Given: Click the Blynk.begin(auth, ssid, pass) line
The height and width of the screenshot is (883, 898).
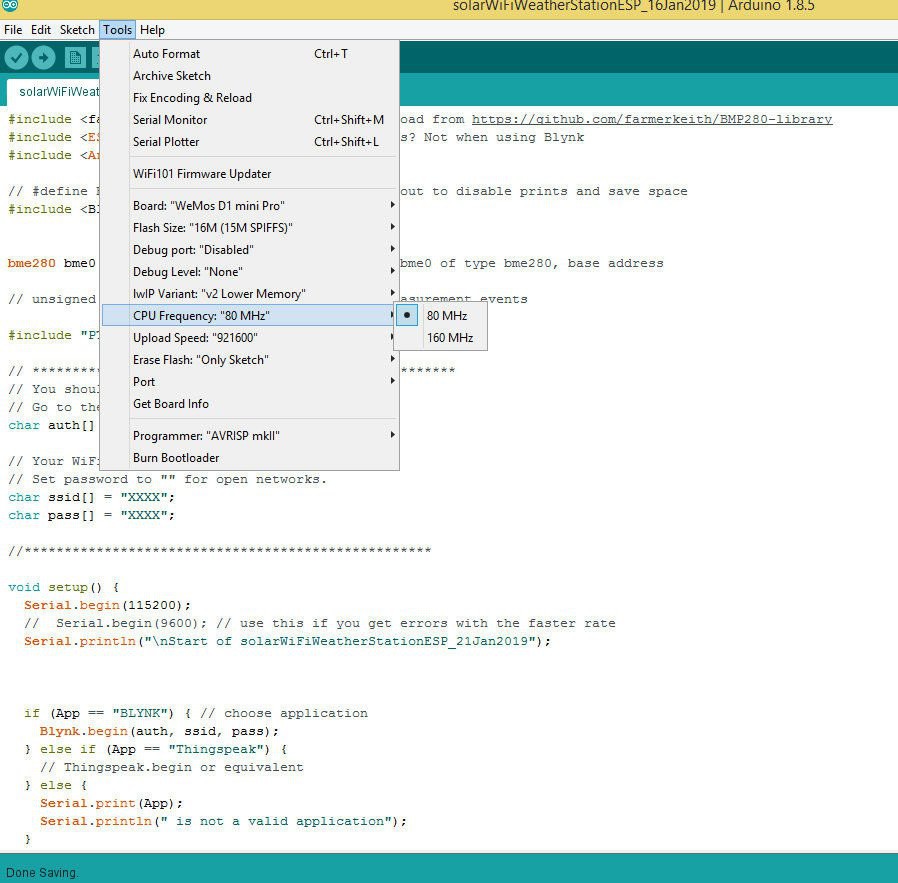Looking at the screenshot, I should pos(159,731).
